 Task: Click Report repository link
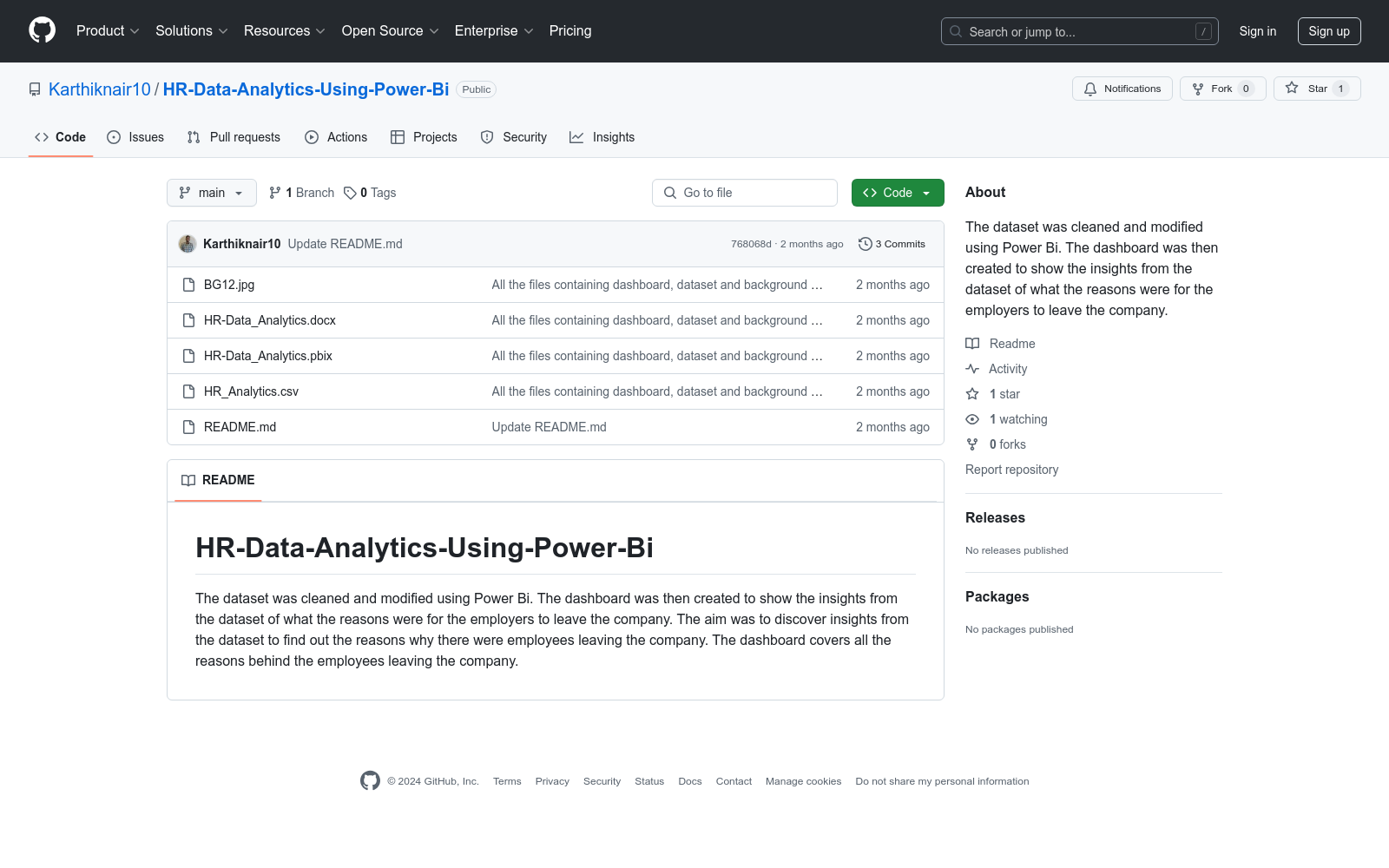(x=1012, y=470)
